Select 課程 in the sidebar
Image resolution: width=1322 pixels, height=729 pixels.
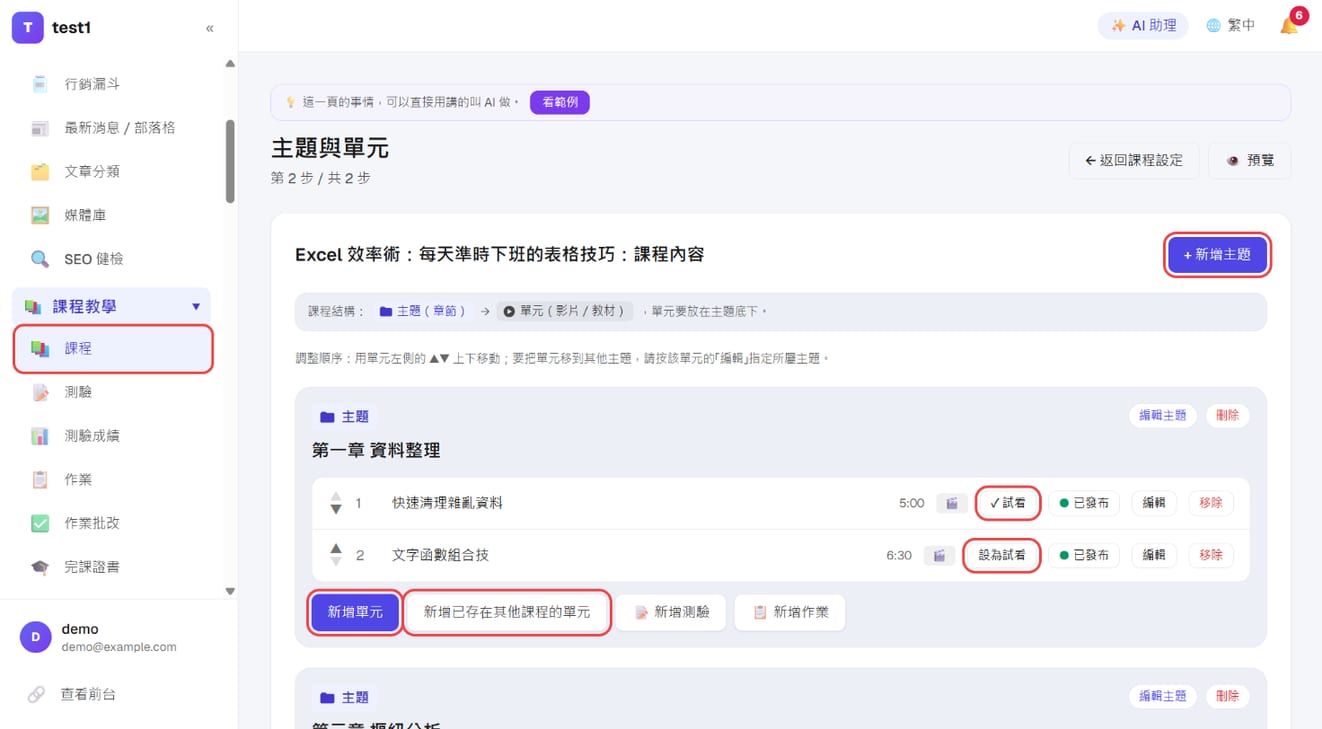pos(113,349)
